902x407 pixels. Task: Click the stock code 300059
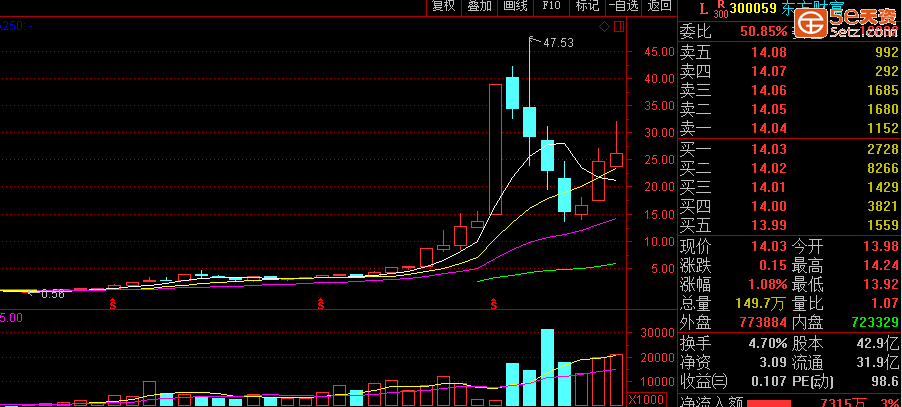pos(754,8)
